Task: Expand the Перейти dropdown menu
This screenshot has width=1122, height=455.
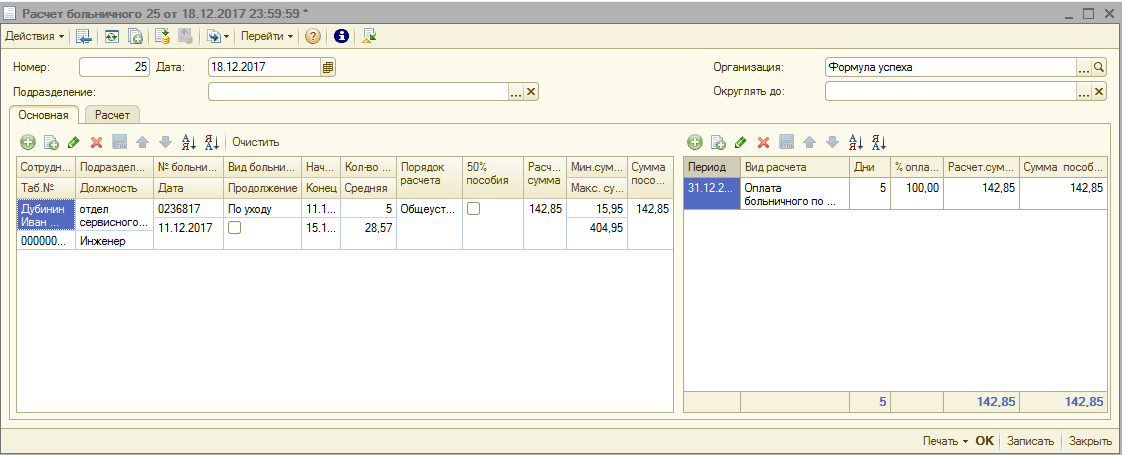Action: click(x=267, y=36)
